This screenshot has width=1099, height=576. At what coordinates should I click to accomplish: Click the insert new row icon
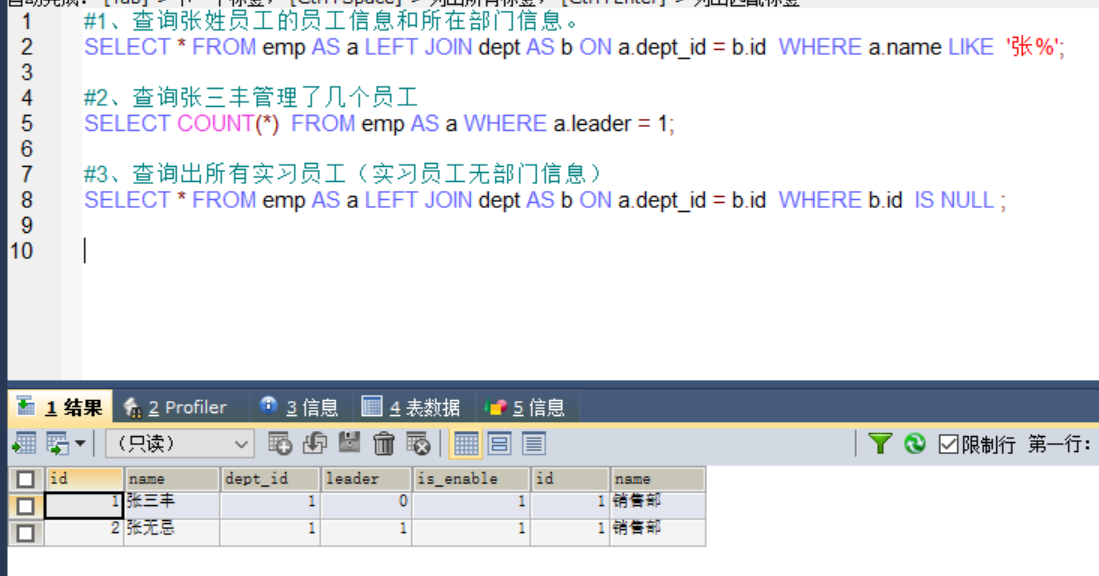click(280, 443)
